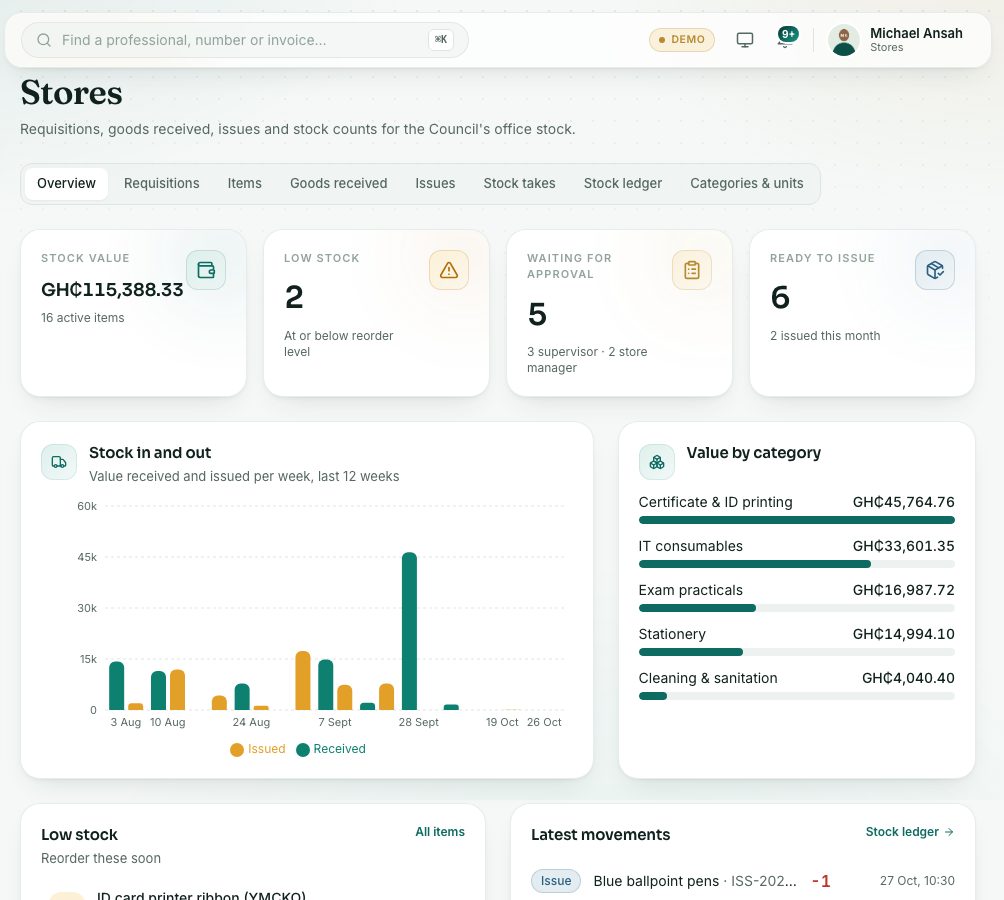Click the Low stock section title
The width and height of the screenshot is (1004, 900).
79,835
